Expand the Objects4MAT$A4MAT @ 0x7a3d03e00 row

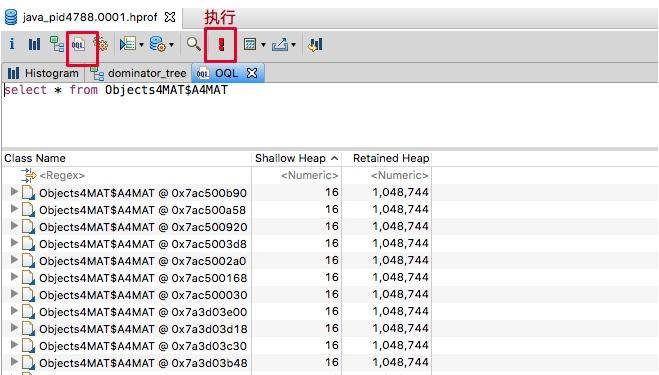(14, 311)
